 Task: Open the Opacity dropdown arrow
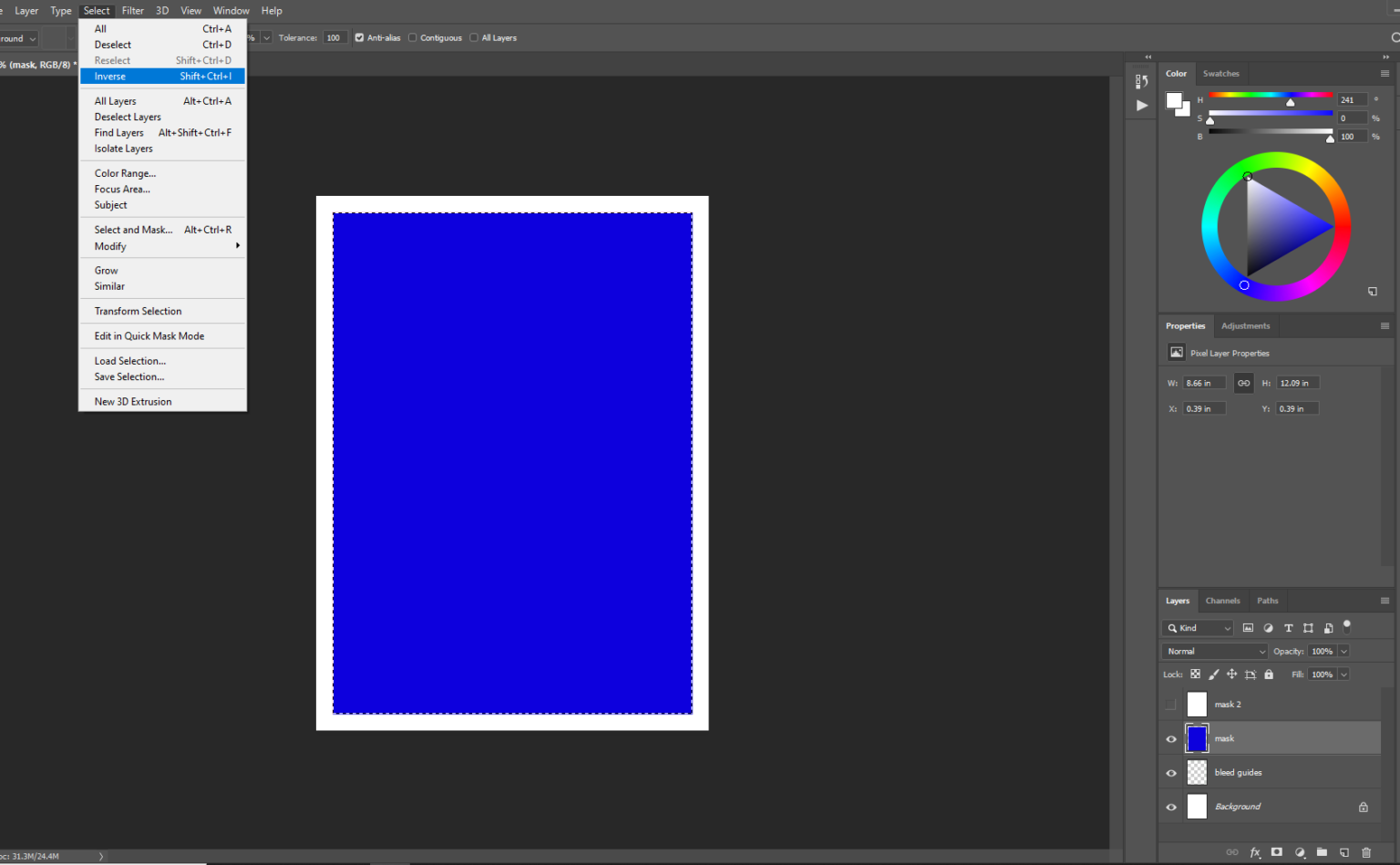[x=1346, y=651]
